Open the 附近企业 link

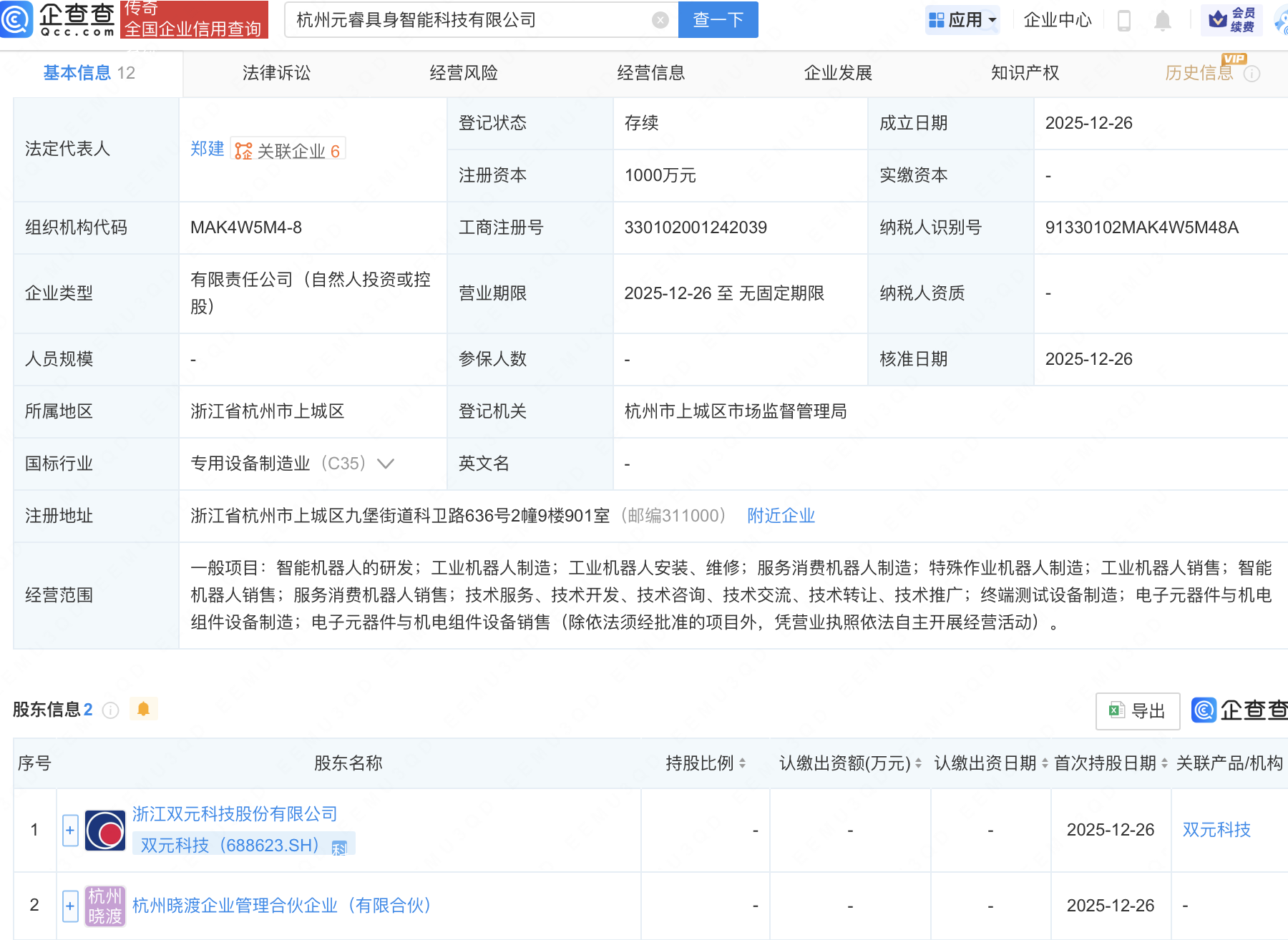[781, 516]
